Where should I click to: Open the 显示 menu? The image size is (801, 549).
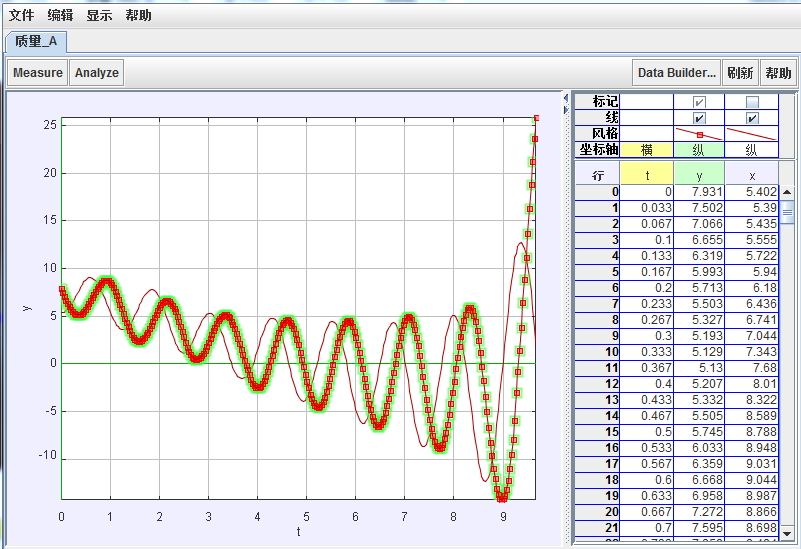click(x=99, y=15)
